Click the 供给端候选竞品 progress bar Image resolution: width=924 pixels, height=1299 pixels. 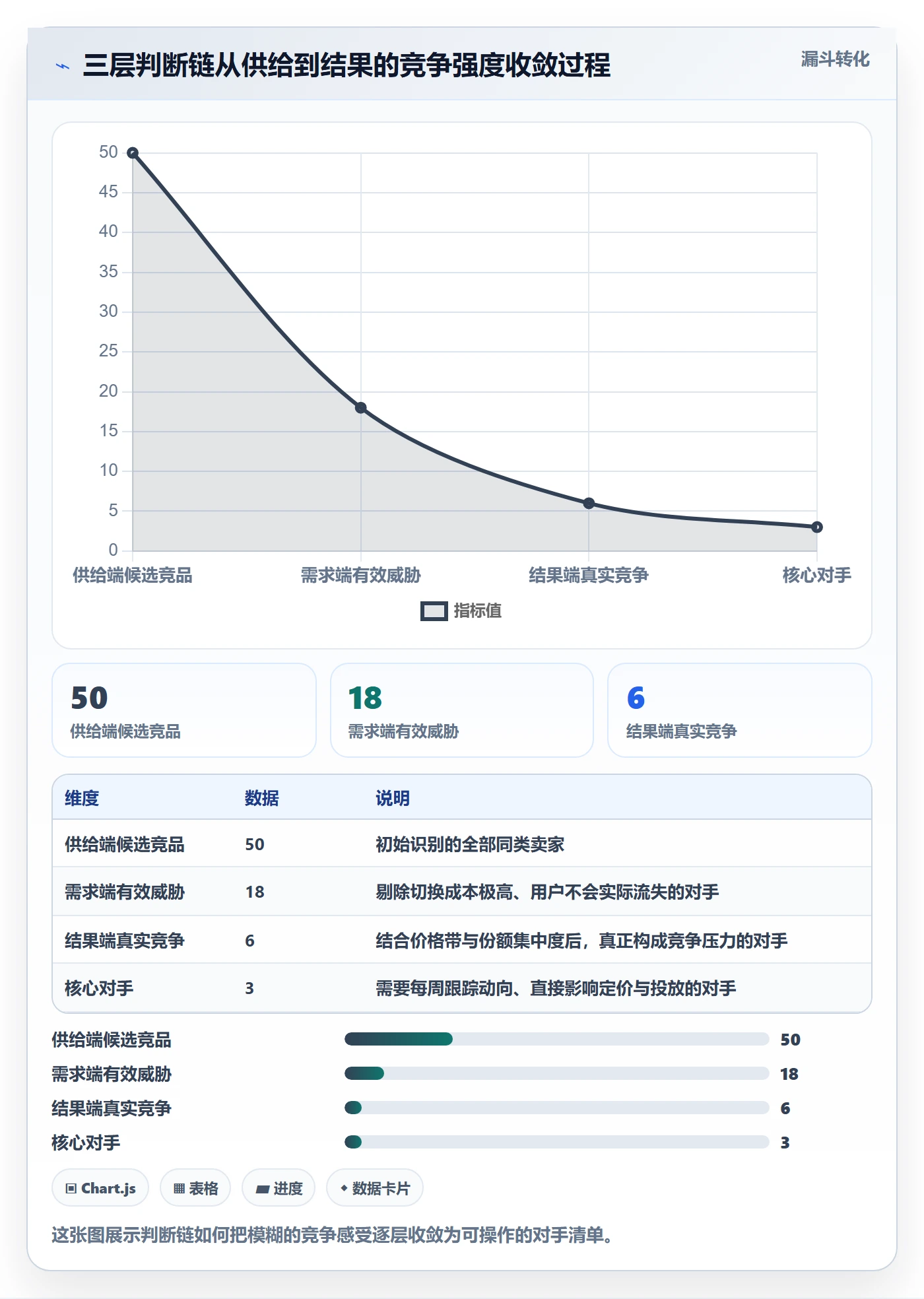pyautogui.click(x=556, y=1040)
